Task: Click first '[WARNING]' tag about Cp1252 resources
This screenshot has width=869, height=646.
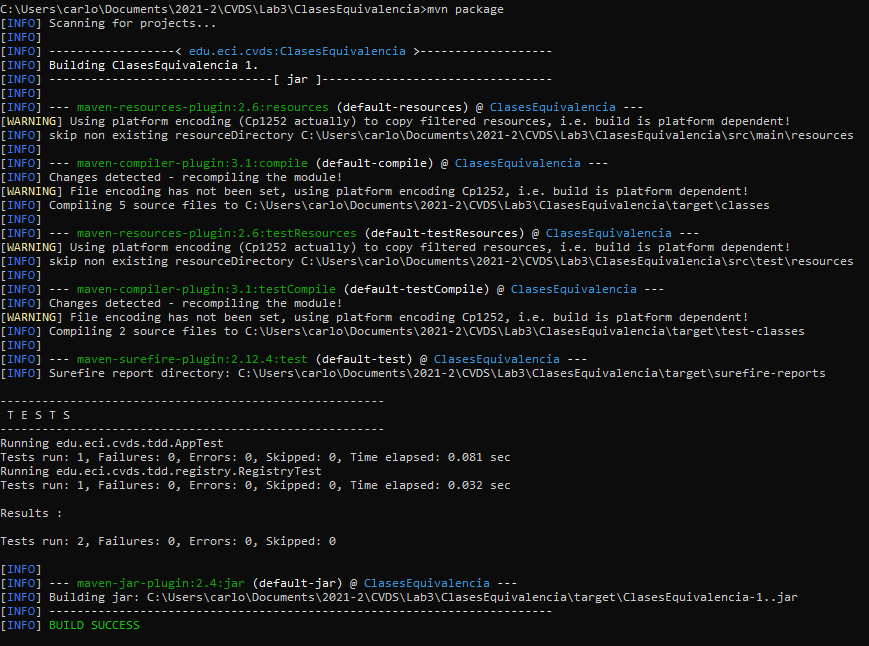Action: click(31, 121)
